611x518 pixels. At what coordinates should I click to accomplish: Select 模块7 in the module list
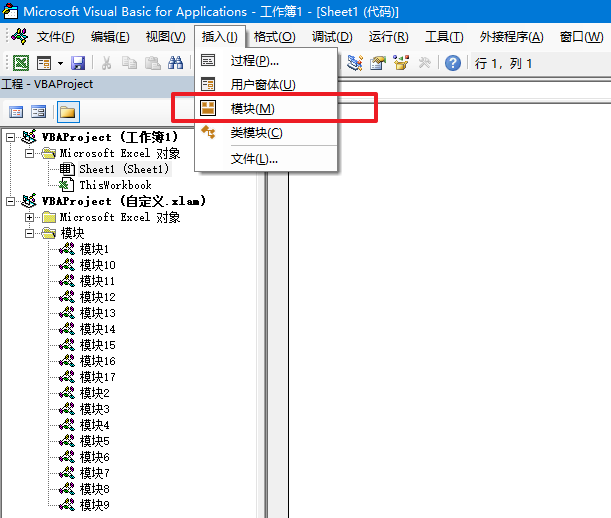click(95, 473)
